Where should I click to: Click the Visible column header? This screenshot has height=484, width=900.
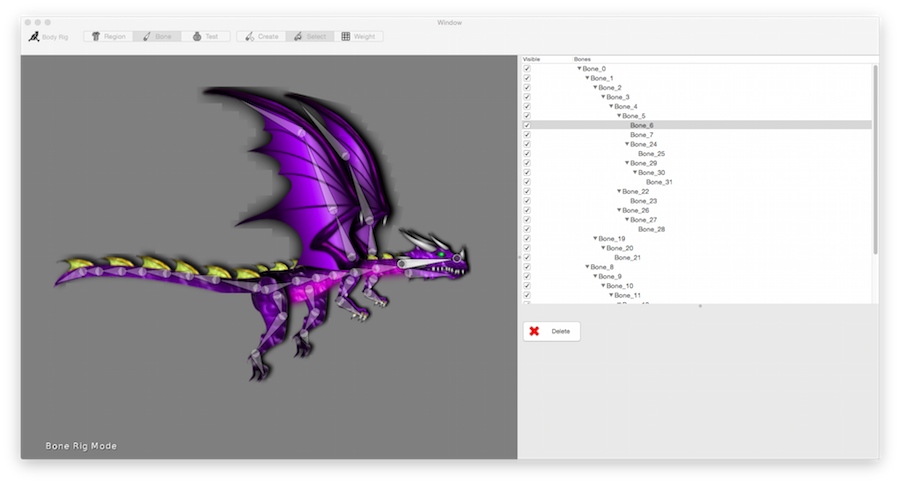pos(531,60)
